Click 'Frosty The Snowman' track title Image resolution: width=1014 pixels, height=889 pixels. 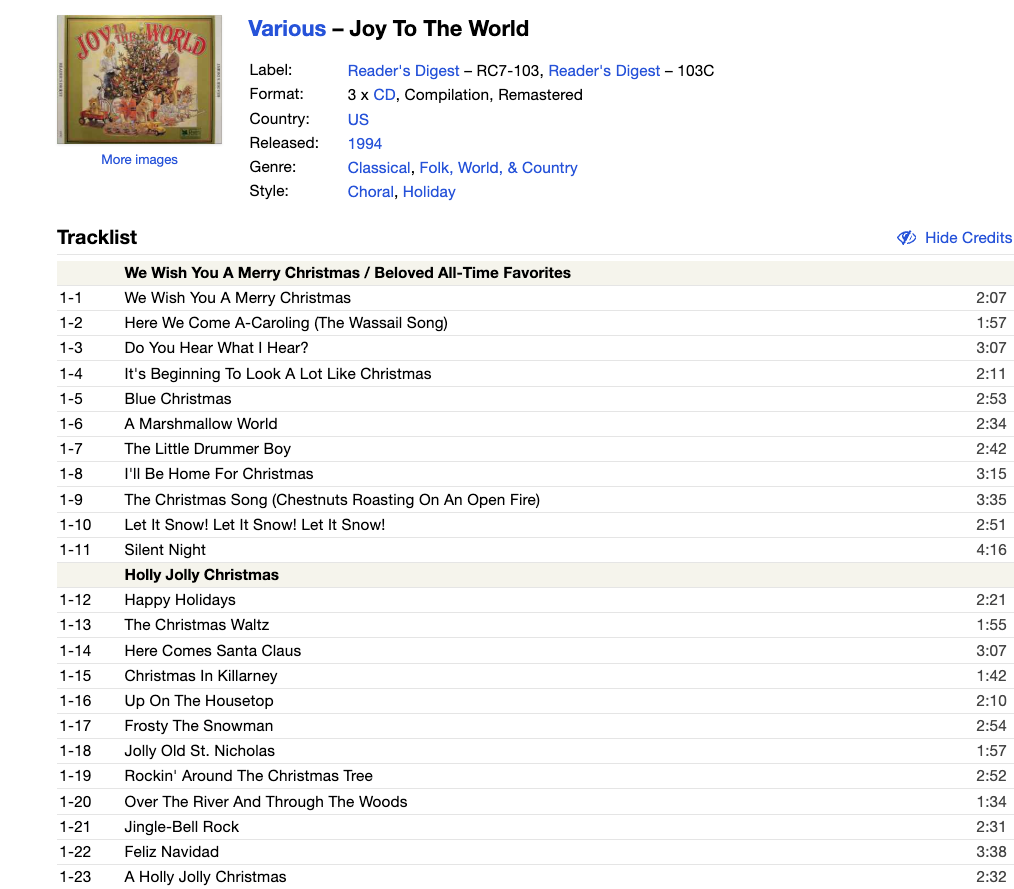(x=199, y=726)
